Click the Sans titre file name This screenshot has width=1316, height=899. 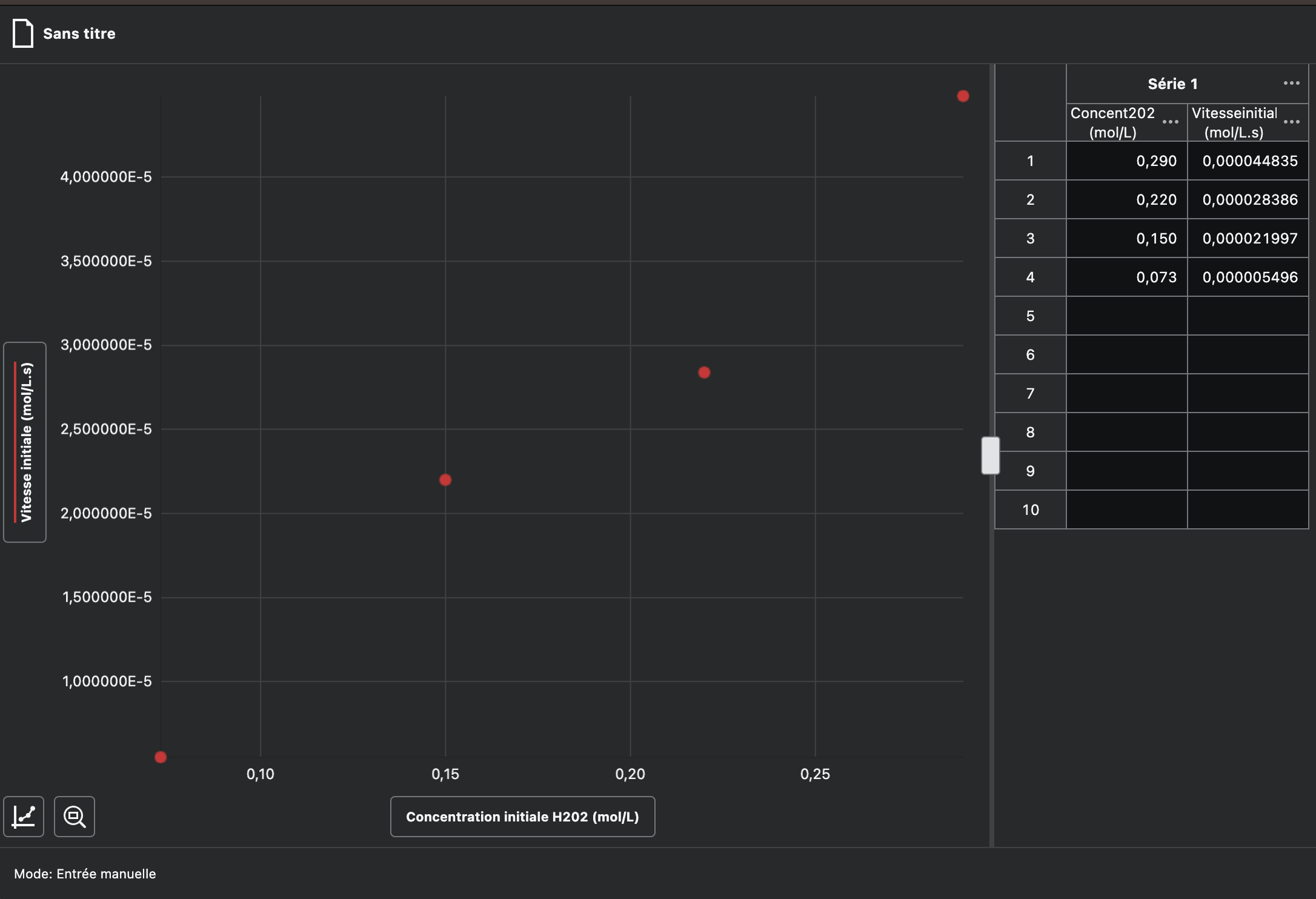79,34
